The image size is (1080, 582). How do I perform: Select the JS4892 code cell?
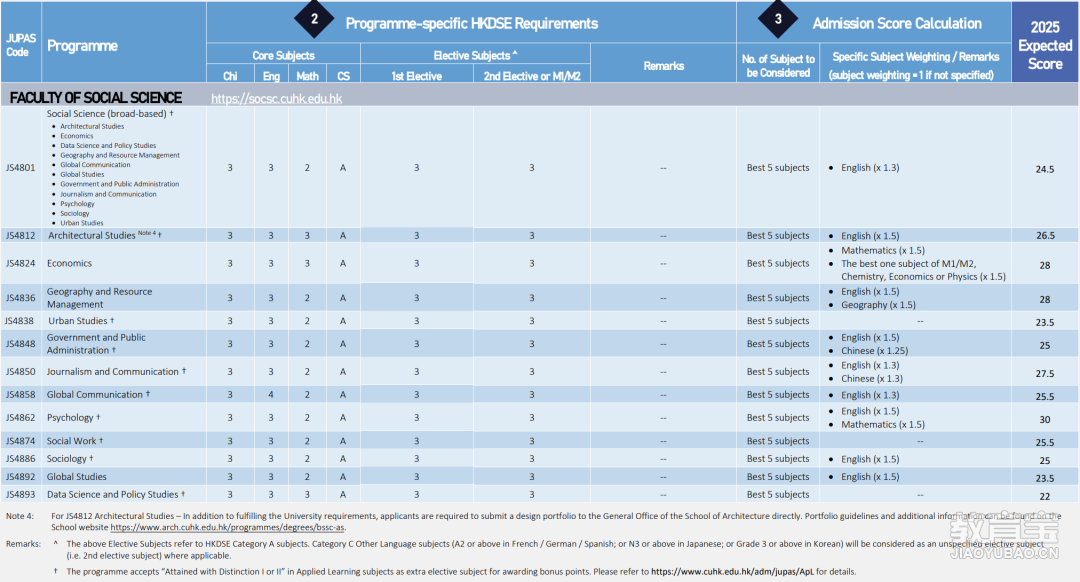click(21, 477)
